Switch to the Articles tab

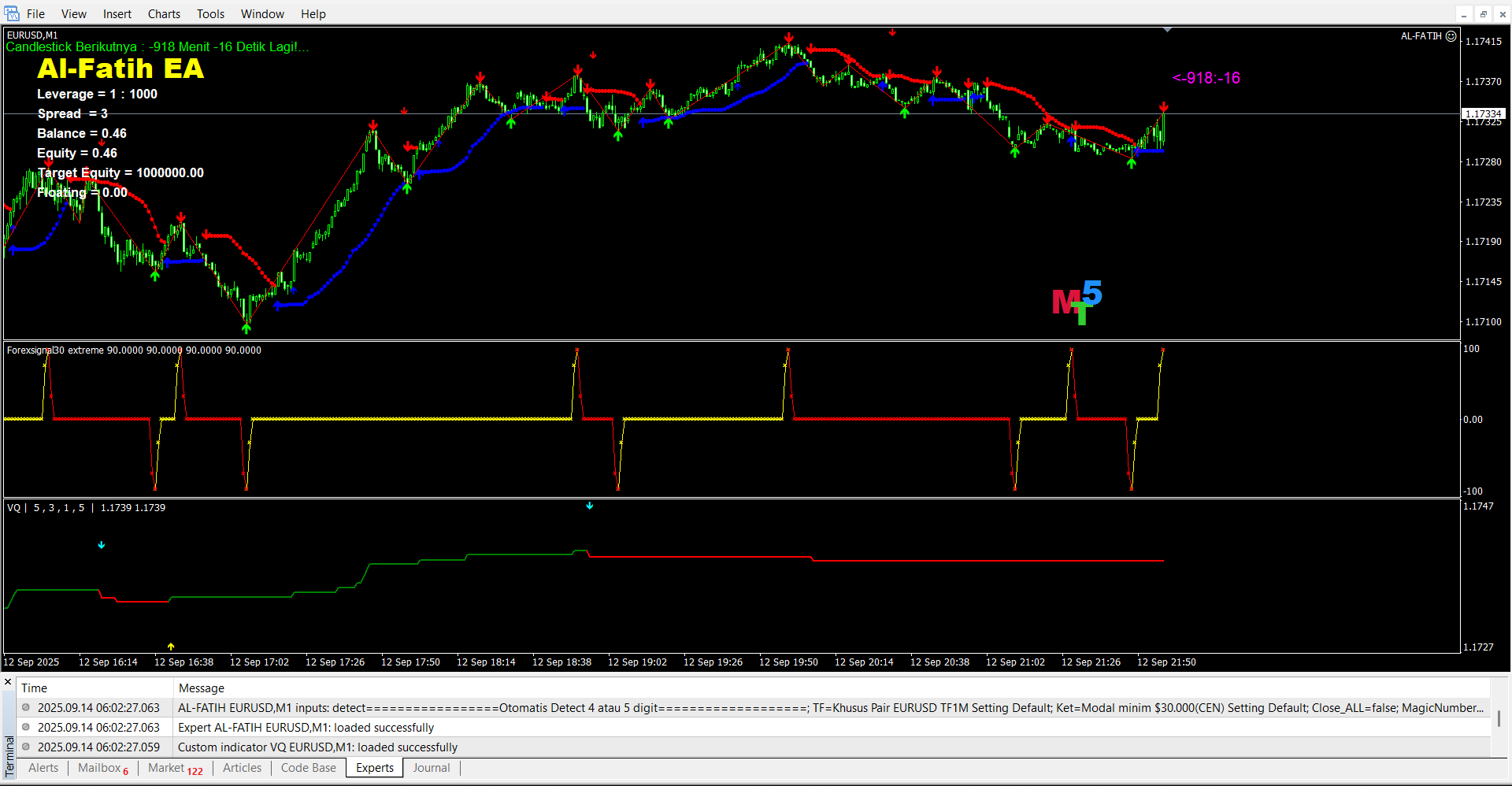(242, 768)
